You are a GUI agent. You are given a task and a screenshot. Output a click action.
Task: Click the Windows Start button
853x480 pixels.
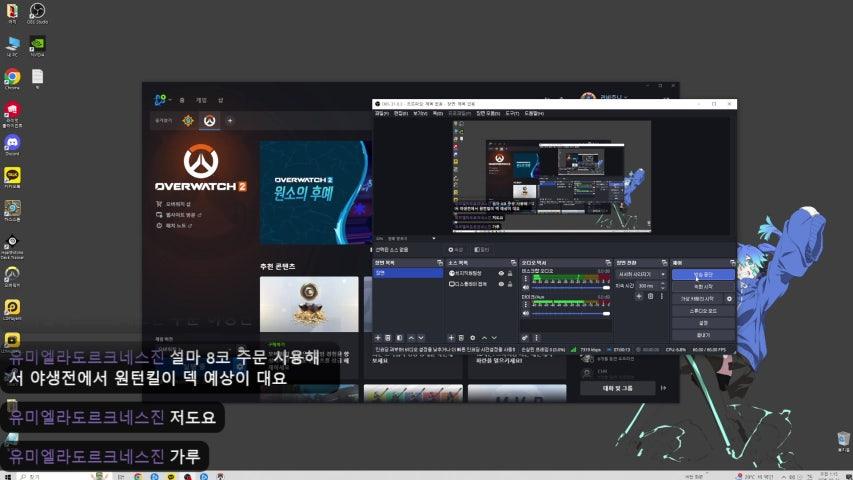coord(7,476)
